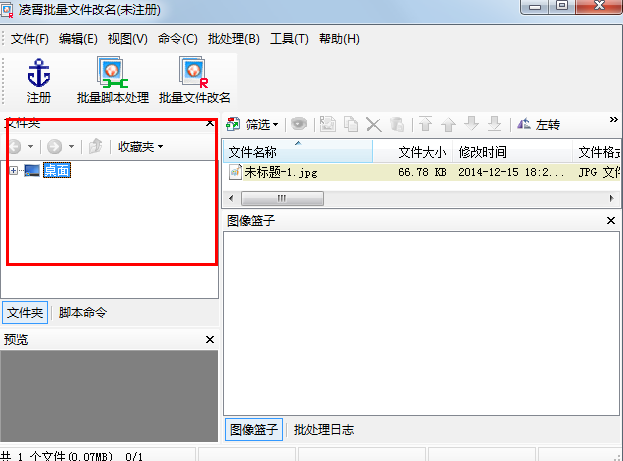Open the 命令(C) menu
Viewport: 623px width, 461px height.
point(178,39)
